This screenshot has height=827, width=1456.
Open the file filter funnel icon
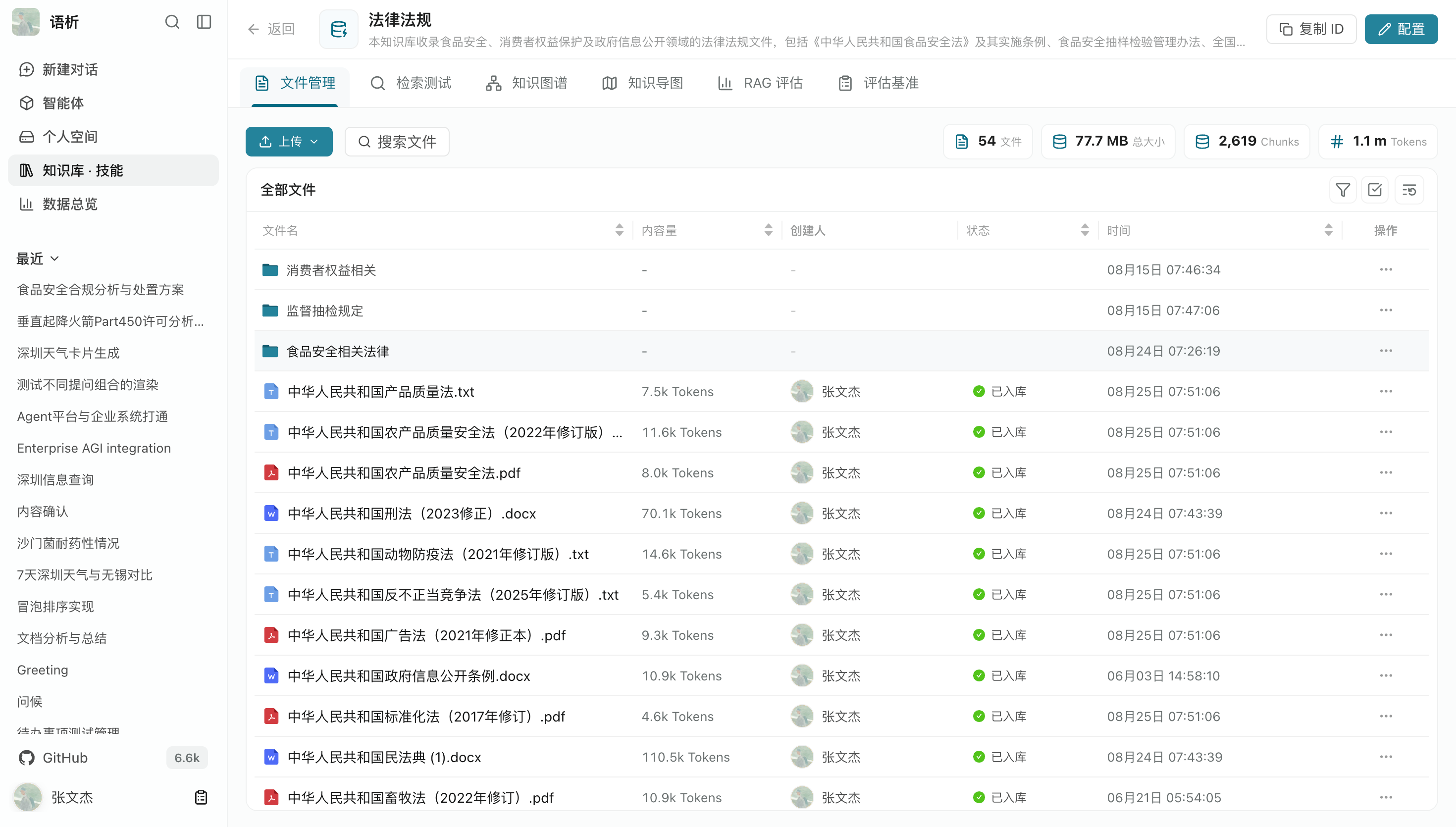[x=1343, y=190]
